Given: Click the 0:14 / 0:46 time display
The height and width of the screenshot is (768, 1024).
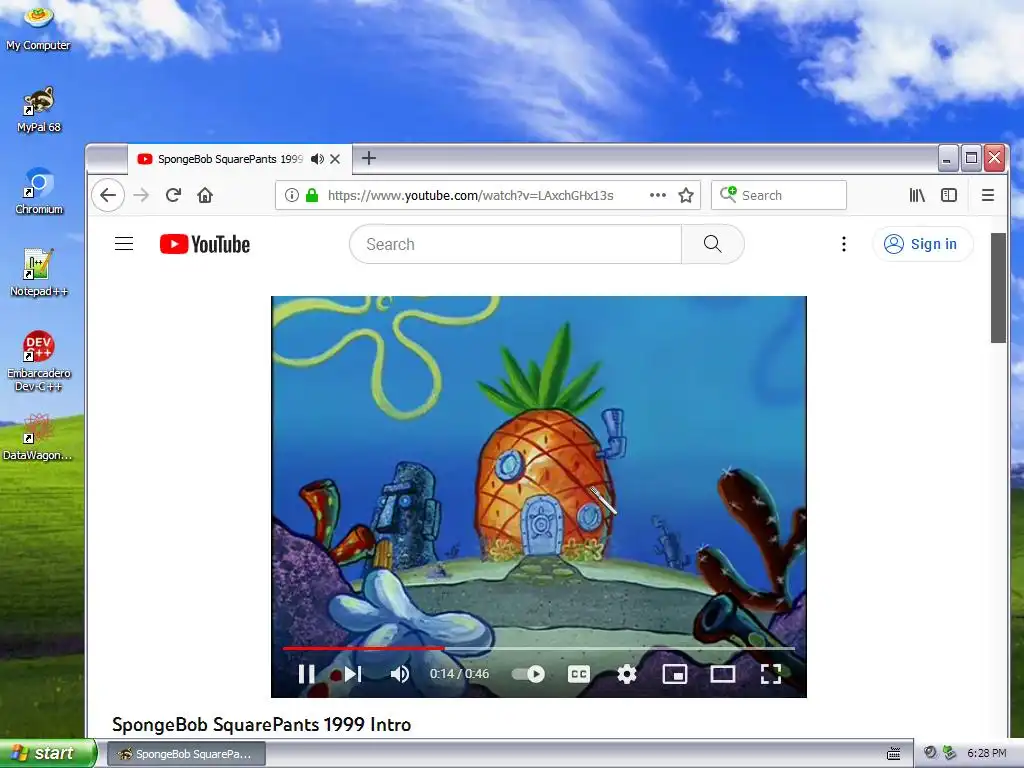Looking at the screenshot, I should pyautogui.click(x=459, y=673).
